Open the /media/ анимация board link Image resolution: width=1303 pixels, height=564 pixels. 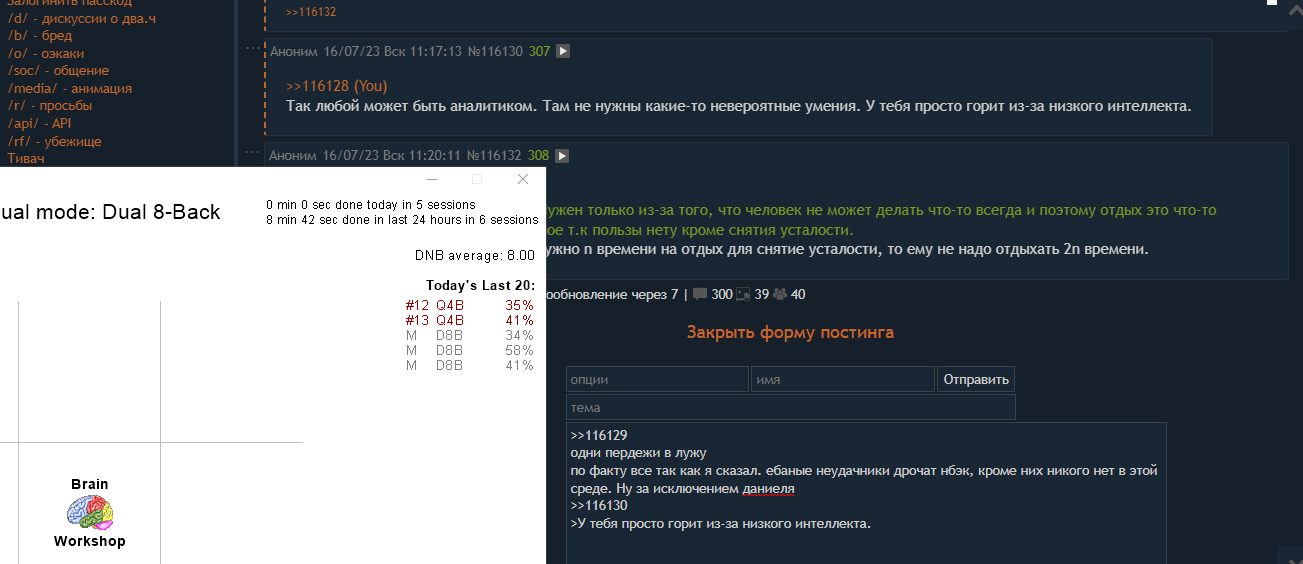pos(69,88)
